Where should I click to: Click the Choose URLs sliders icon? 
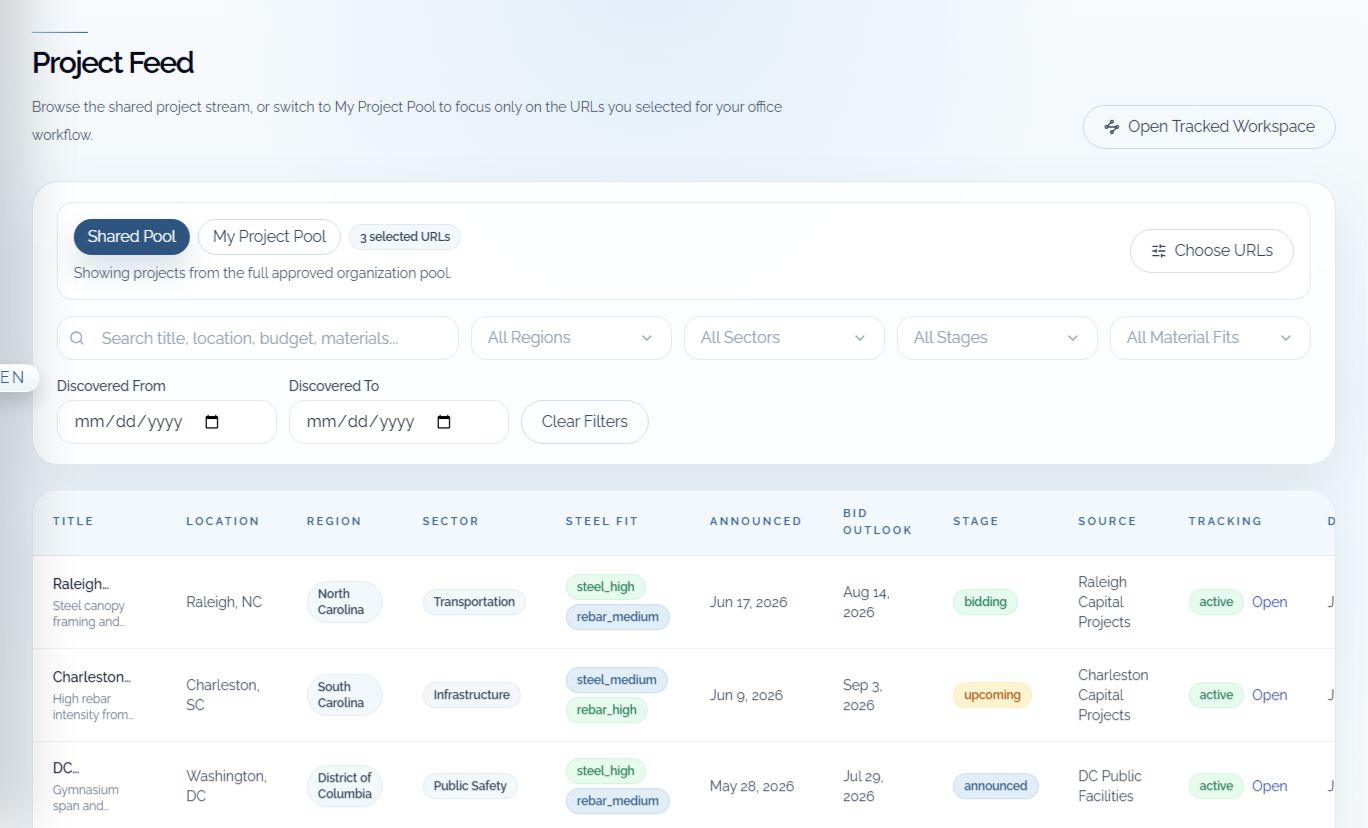[1159, 251]
